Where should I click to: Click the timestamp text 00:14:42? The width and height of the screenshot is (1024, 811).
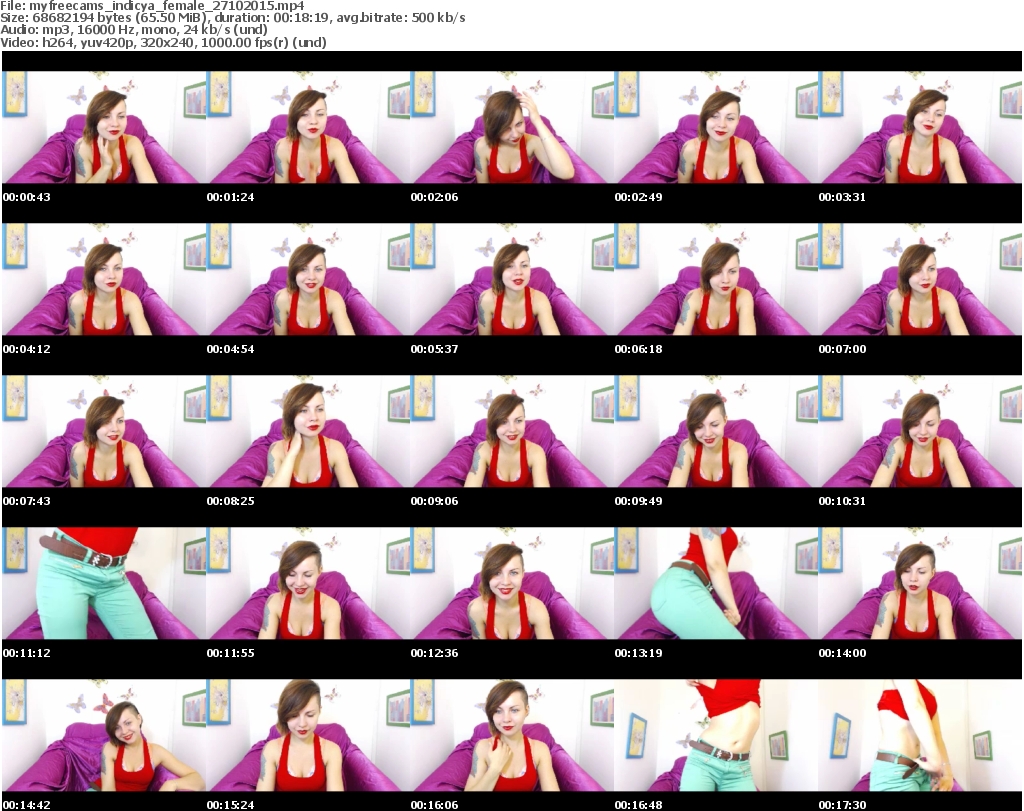click(x=26, y=805)
